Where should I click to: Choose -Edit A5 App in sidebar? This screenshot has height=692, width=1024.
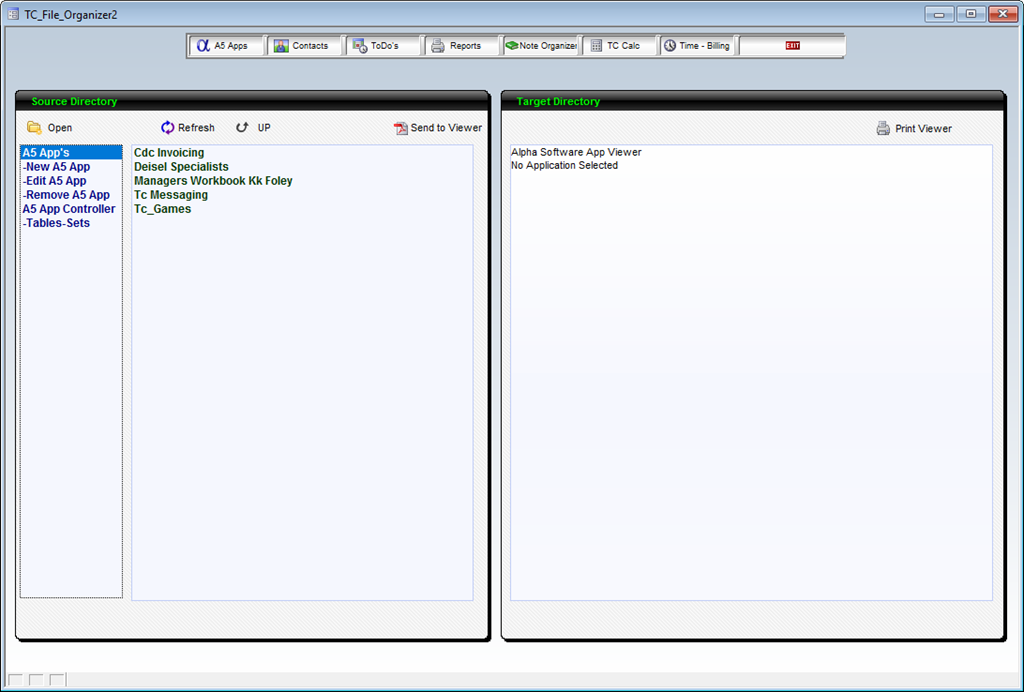pos(54,181)
